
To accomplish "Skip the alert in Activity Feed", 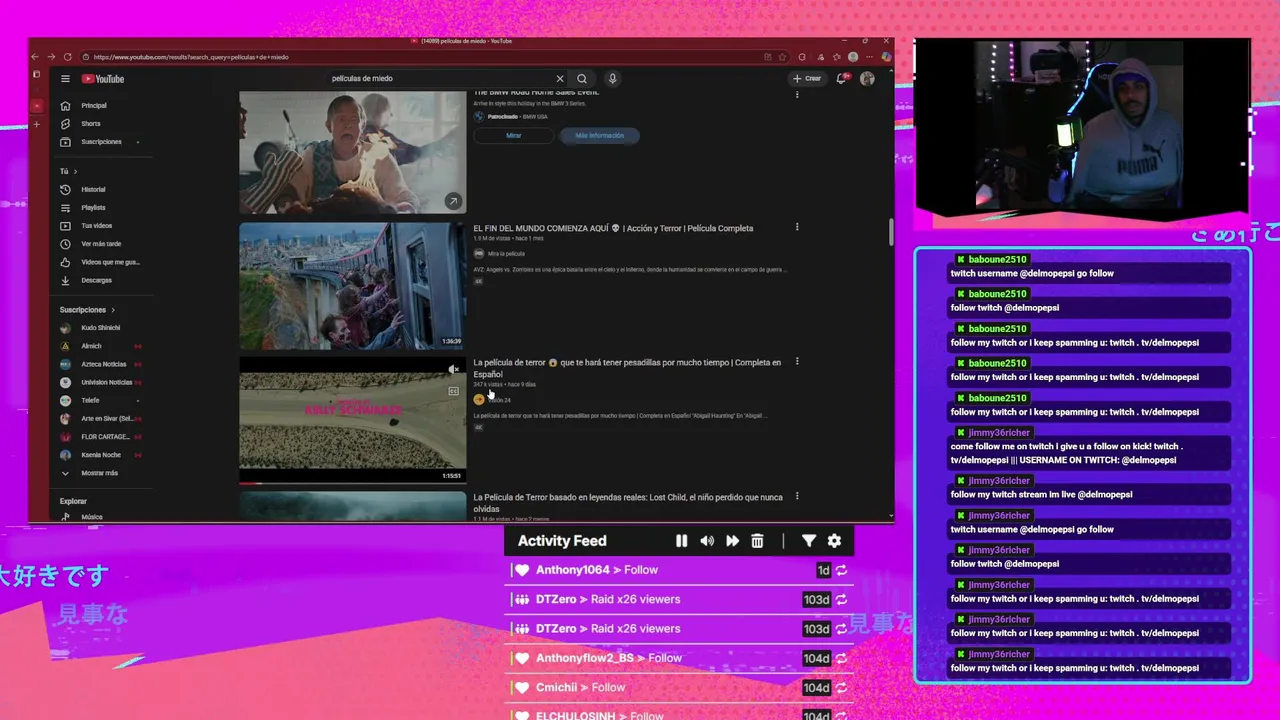I will point(732,541).
